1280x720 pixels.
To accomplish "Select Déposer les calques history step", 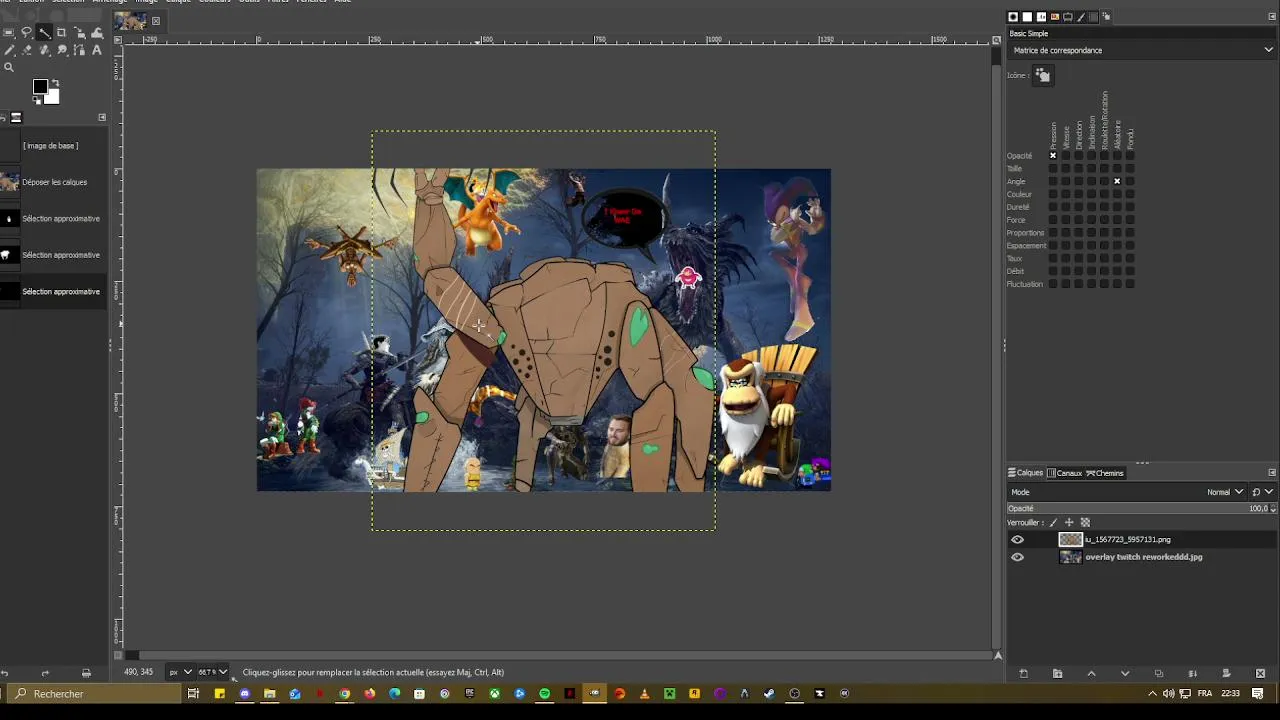I will (x=54, y=182).
